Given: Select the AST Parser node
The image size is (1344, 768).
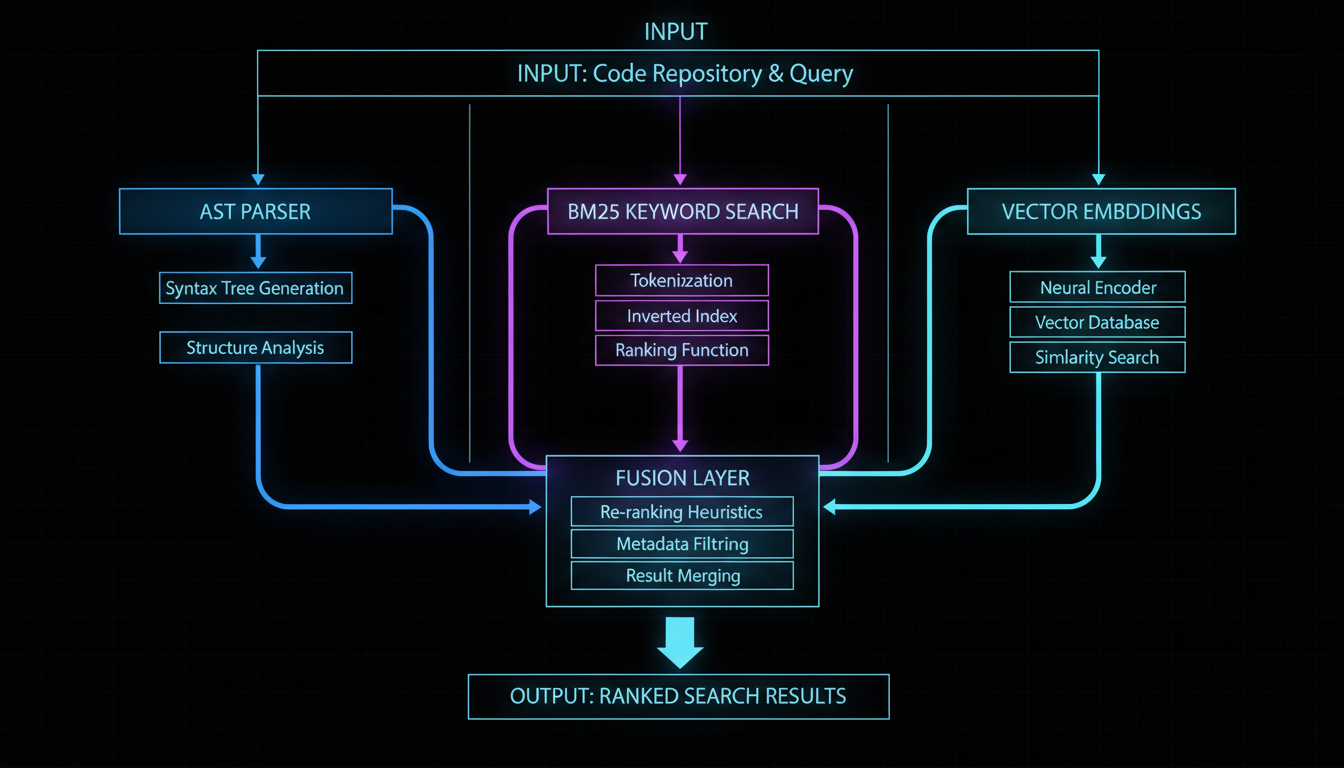Looking at the screenshot, I should point(256,211).
